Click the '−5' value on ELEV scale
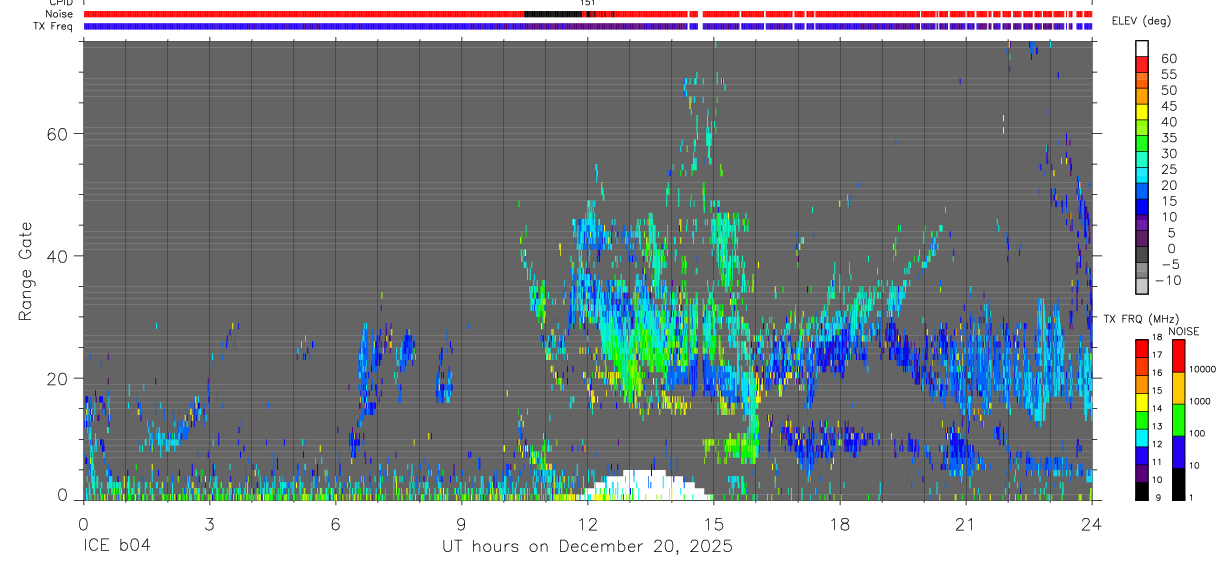This screenshot has width=1228, height=567. tap(1168, 264)
